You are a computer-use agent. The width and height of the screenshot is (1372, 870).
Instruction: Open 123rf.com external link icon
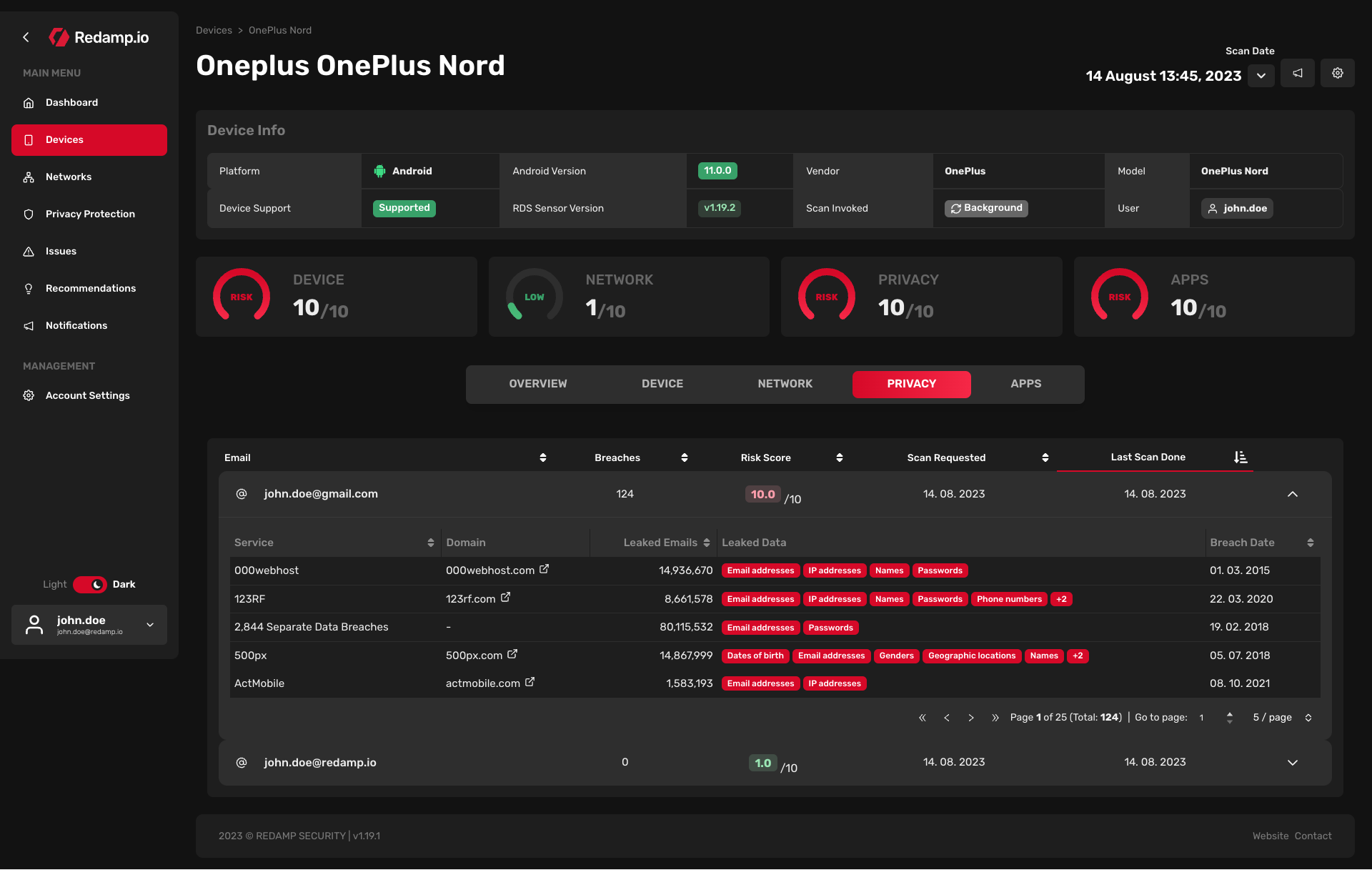(505, 598)
